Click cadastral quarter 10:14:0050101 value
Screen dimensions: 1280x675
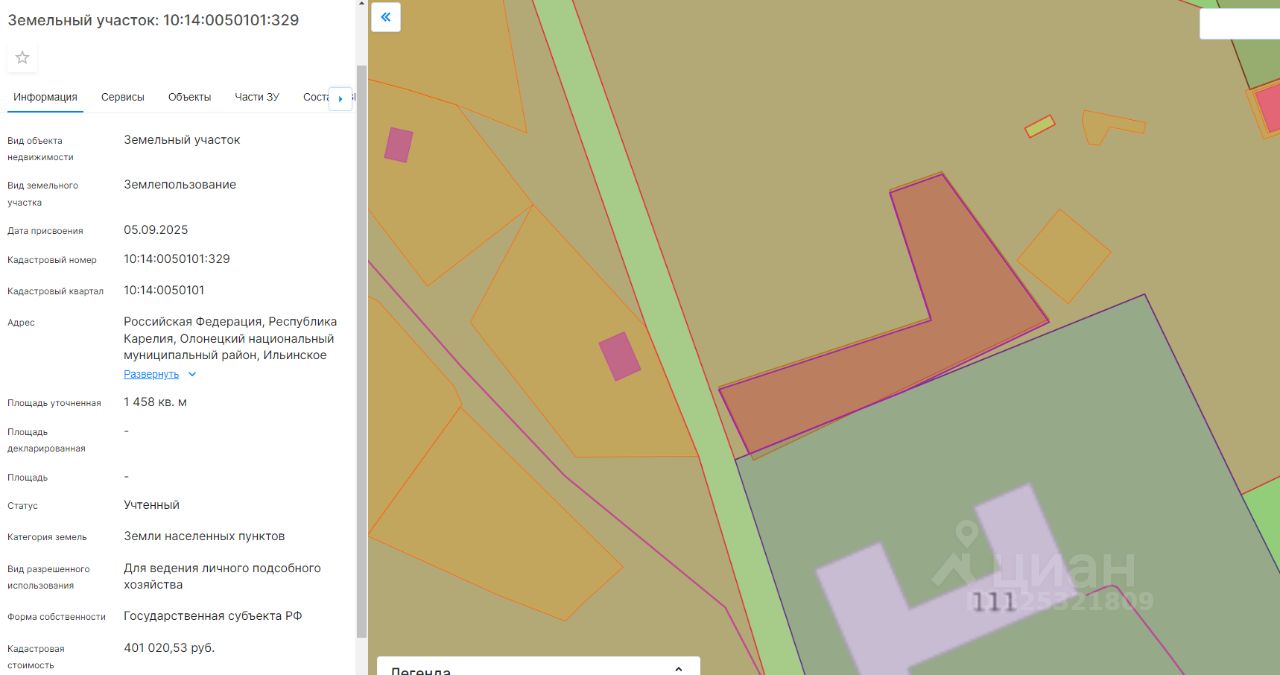click(164, 290)
